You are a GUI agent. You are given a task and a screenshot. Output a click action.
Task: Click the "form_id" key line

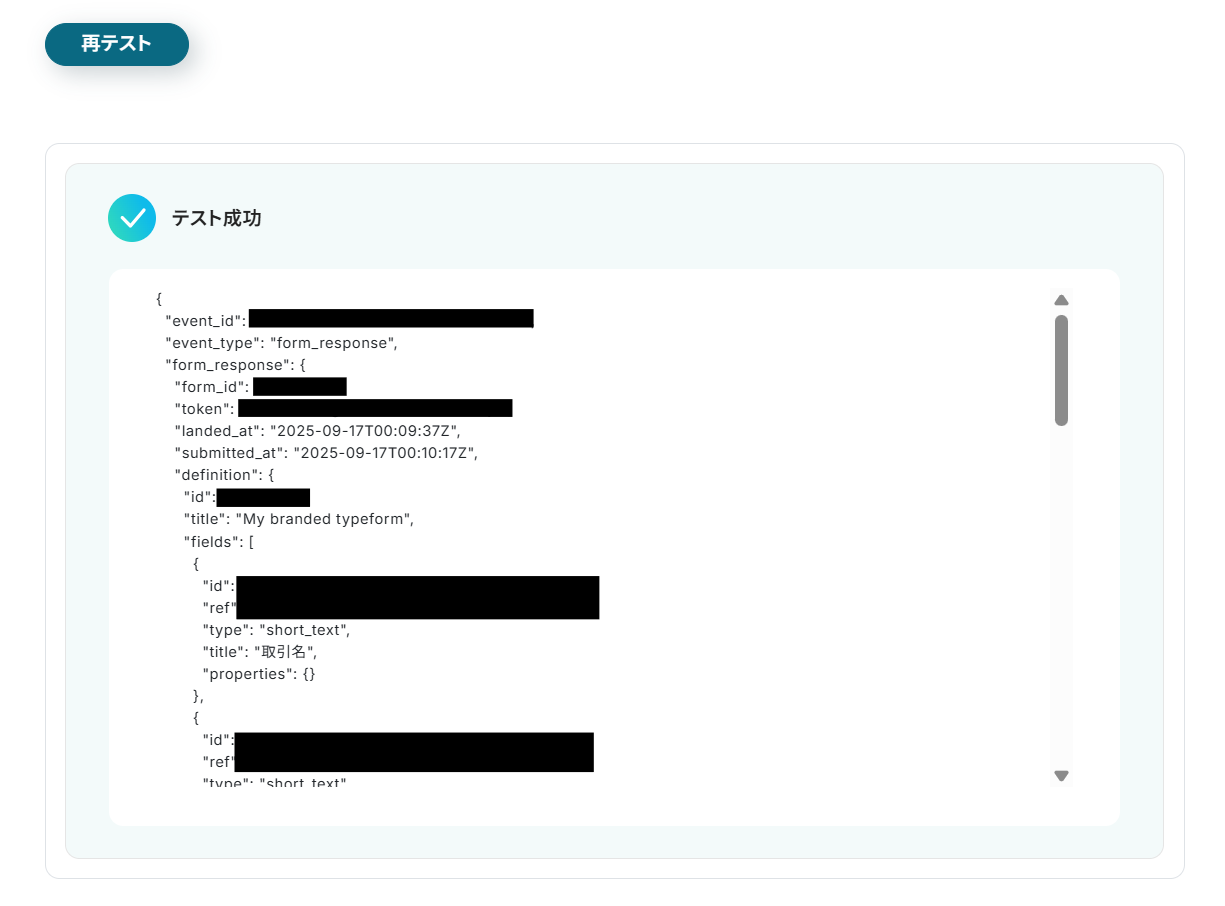pyautogui.click(x=260, y=387)
